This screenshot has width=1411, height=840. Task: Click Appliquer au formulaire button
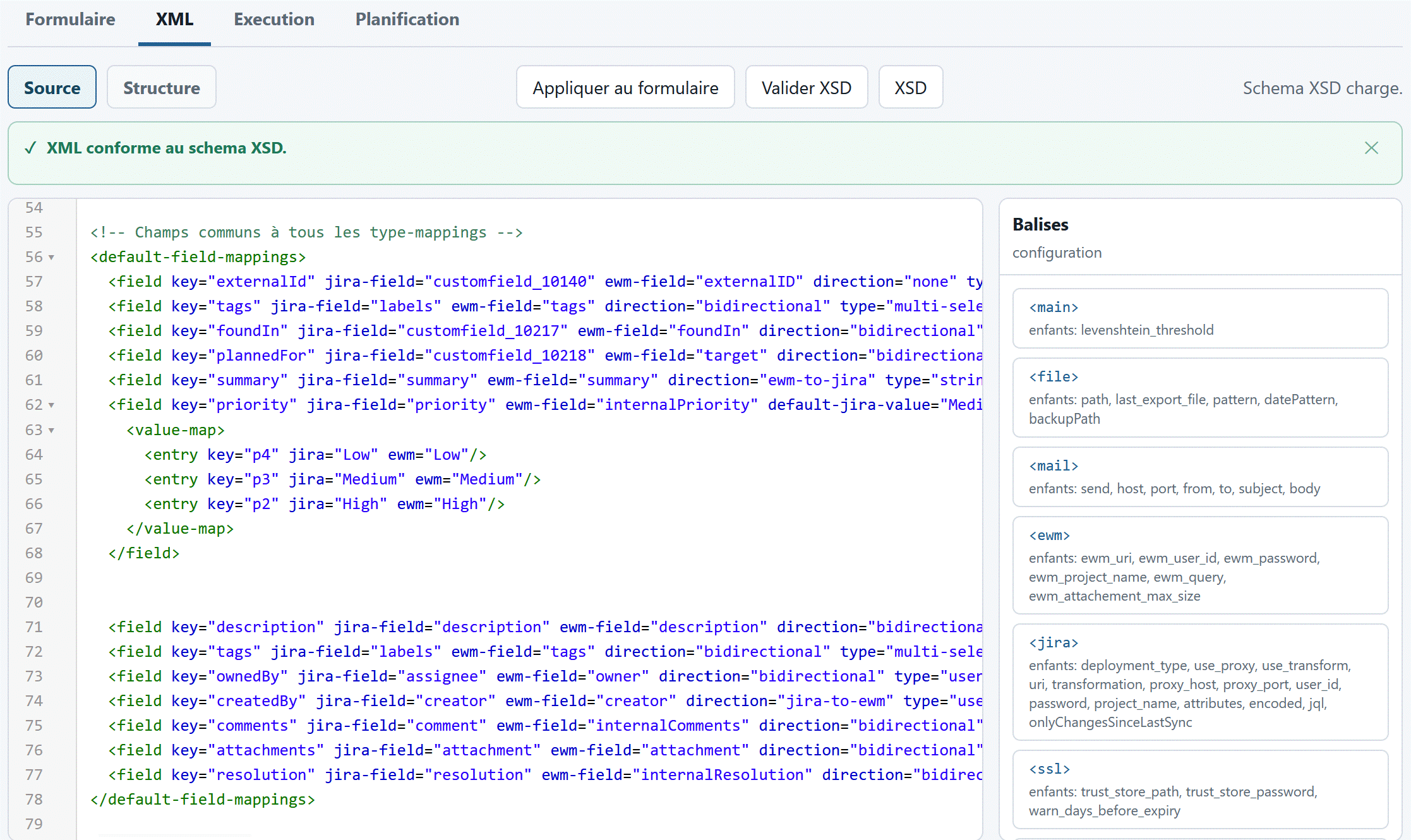pos(625,87)
